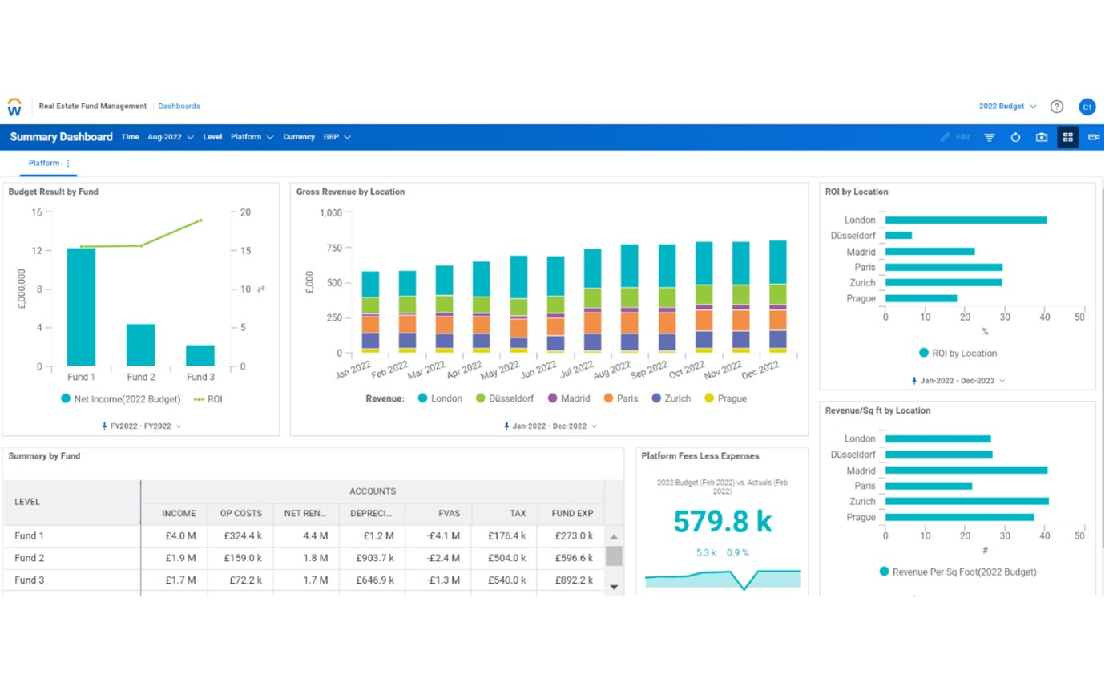Image resolution: width=1104 pixels, height=690 pixels.
Task: Click pin icon beside FY2022 - FY2022
Action: pyautogui.click(x=104, y=426)
